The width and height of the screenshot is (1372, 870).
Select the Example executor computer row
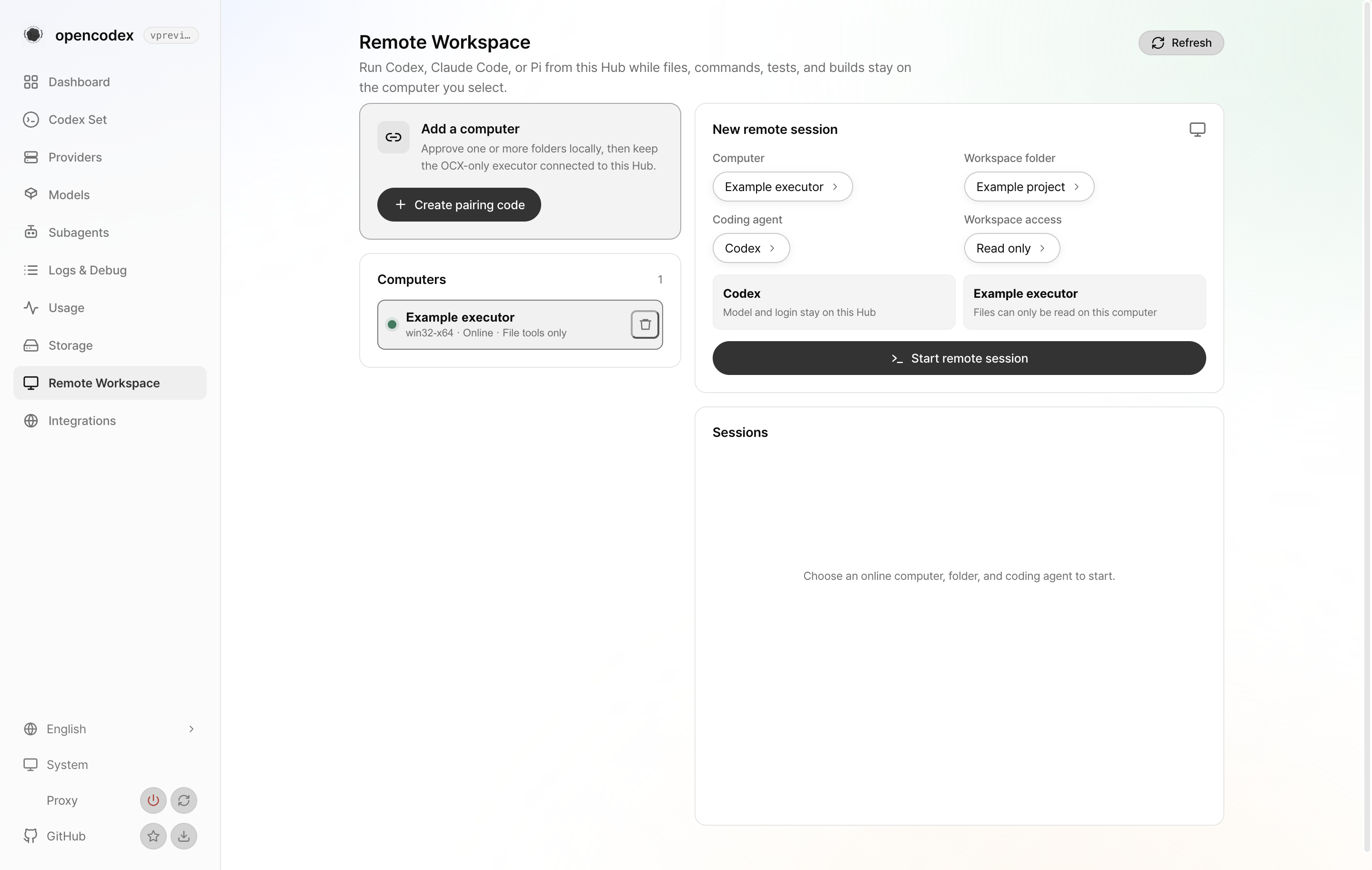520,325
